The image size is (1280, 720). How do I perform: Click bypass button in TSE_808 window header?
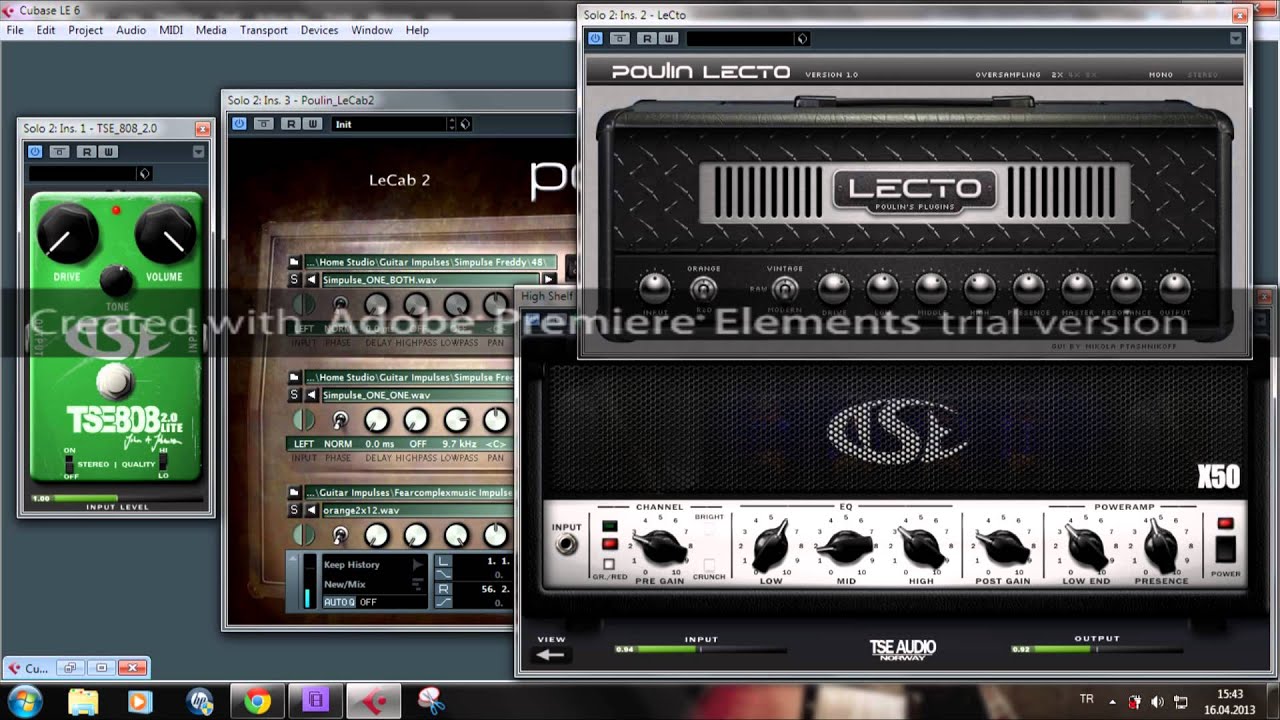pyautogui.click(x=60, y=152)
